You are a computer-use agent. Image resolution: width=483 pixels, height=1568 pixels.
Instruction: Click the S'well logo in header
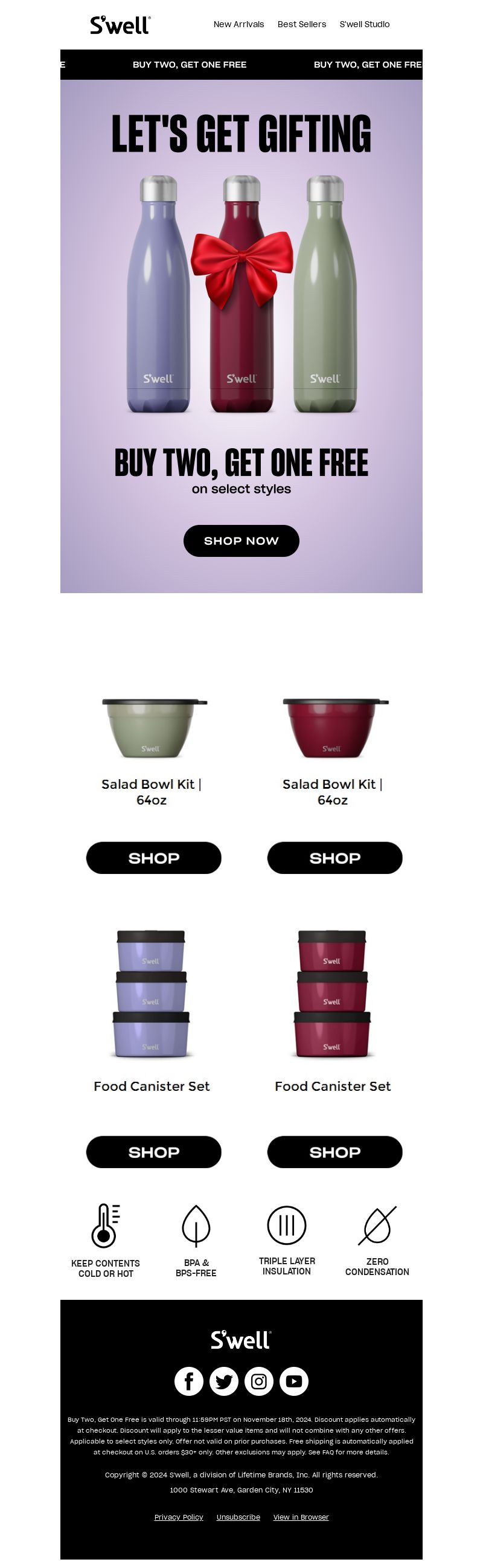tap(120, 25)
